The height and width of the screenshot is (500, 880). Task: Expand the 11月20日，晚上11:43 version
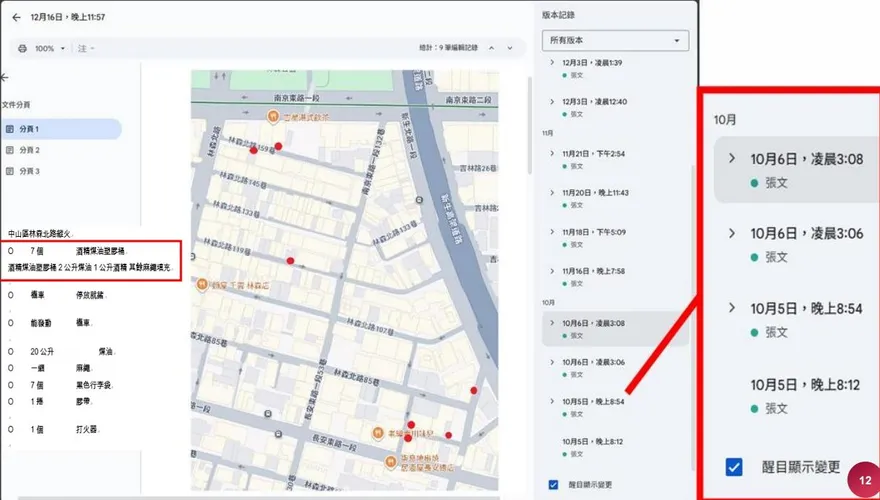552,192
